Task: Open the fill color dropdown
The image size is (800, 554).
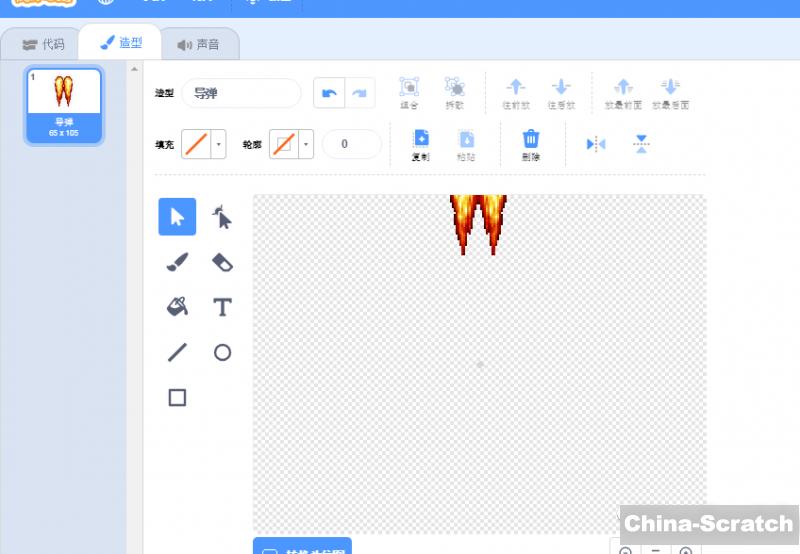Action: point(219,144)
